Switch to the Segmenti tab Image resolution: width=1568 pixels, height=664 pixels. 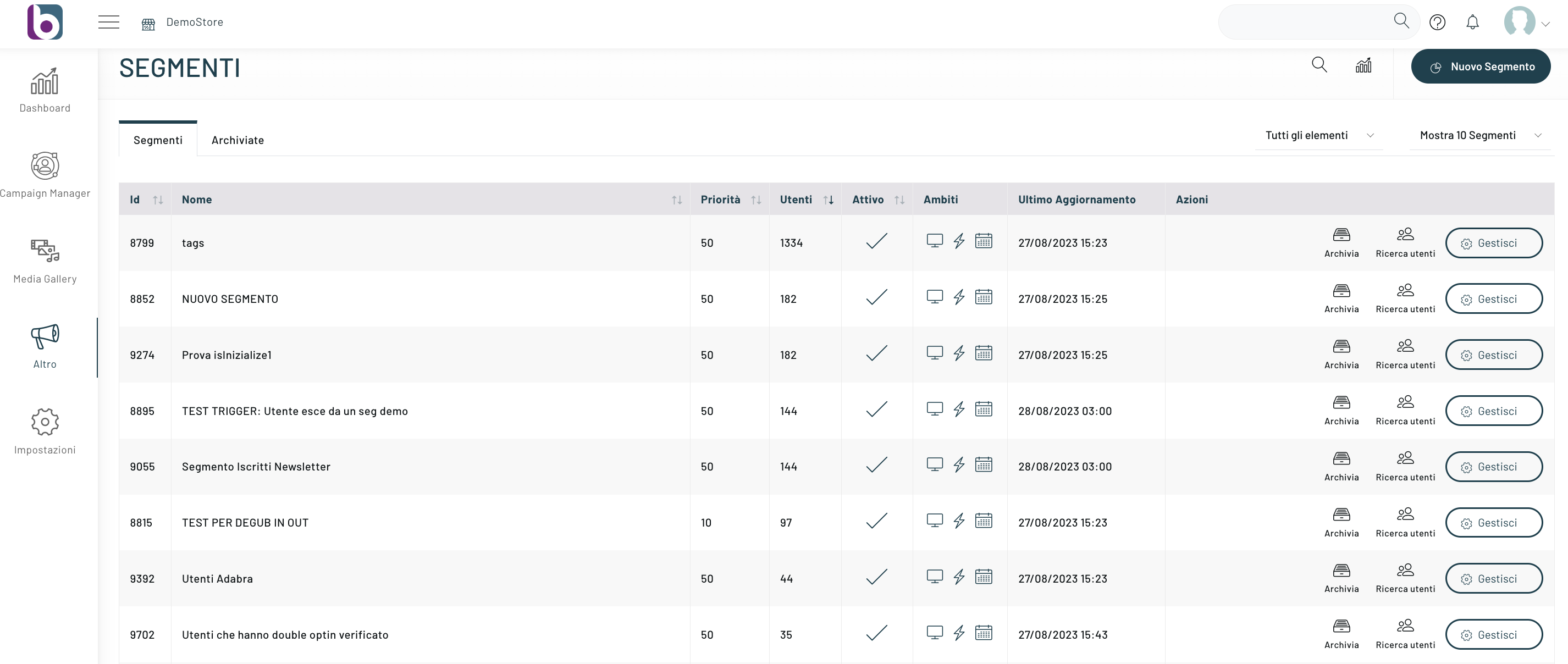pyautogui.click(x=158, y=140)
